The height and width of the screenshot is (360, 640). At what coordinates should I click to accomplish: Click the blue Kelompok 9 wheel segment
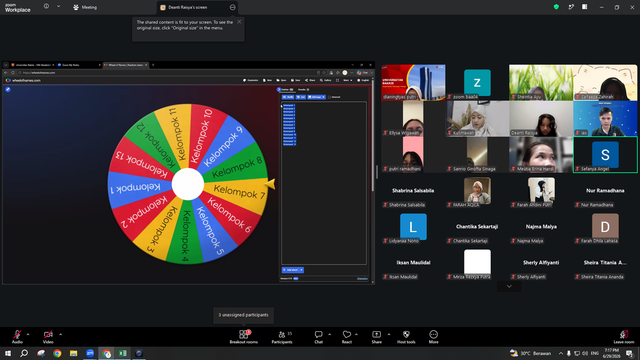coord(225,145)
